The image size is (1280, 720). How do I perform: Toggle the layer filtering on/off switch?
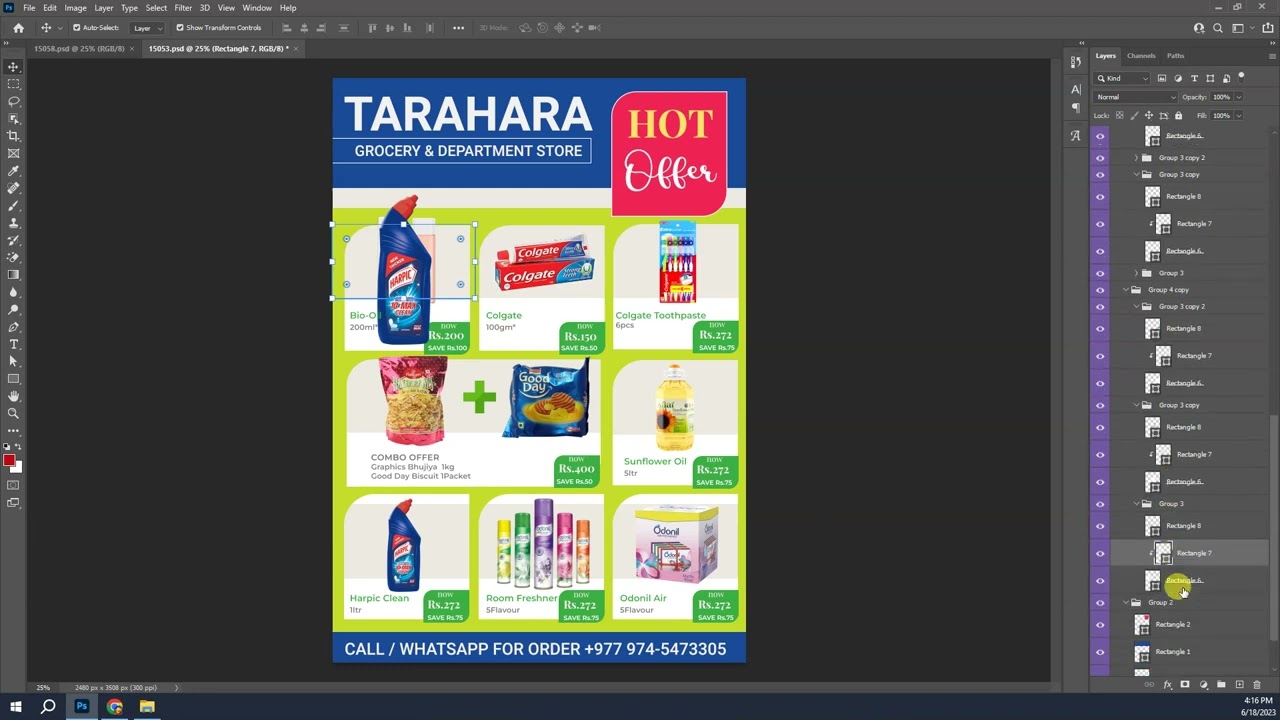pyautogui.click(x=1241, y=77)
